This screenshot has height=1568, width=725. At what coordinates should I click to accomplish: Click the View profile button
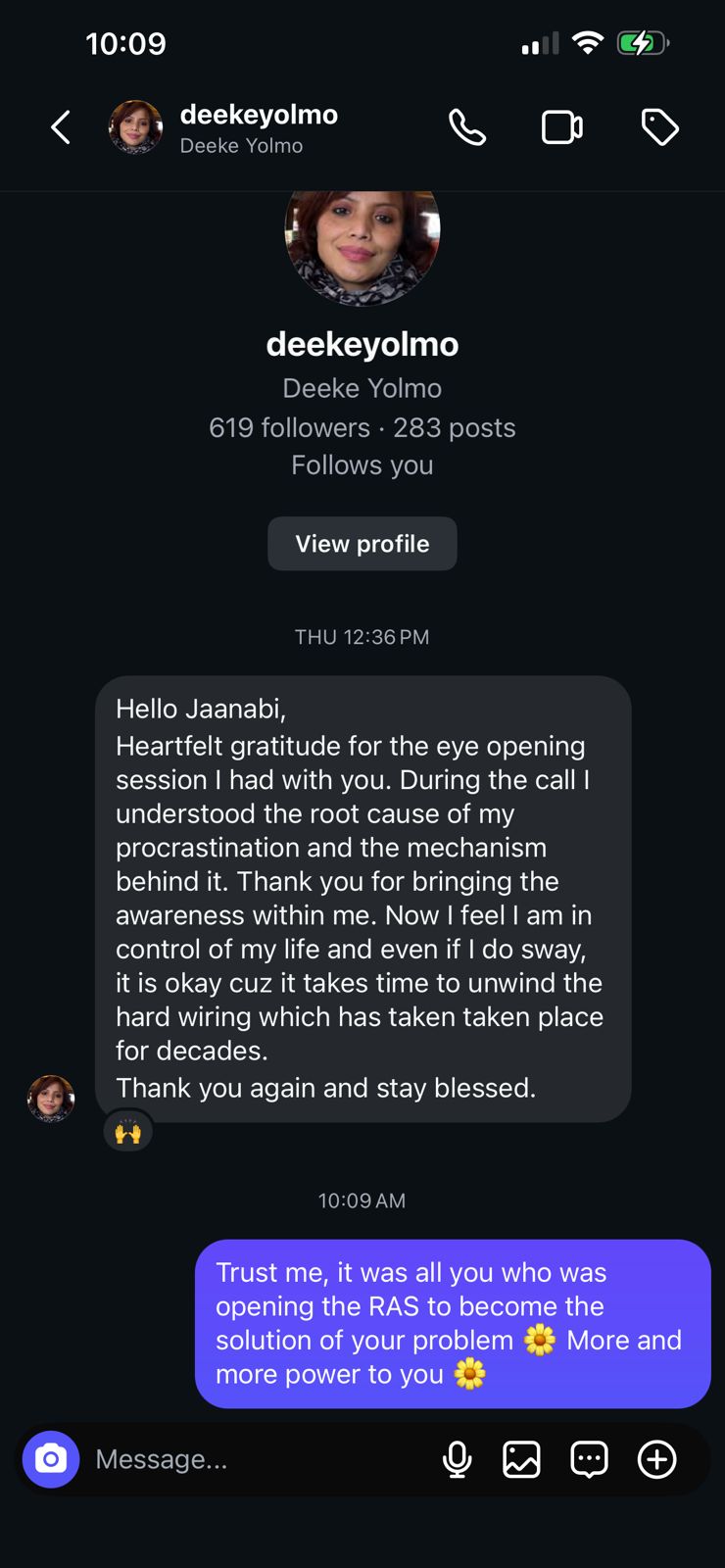click(362, 544)
